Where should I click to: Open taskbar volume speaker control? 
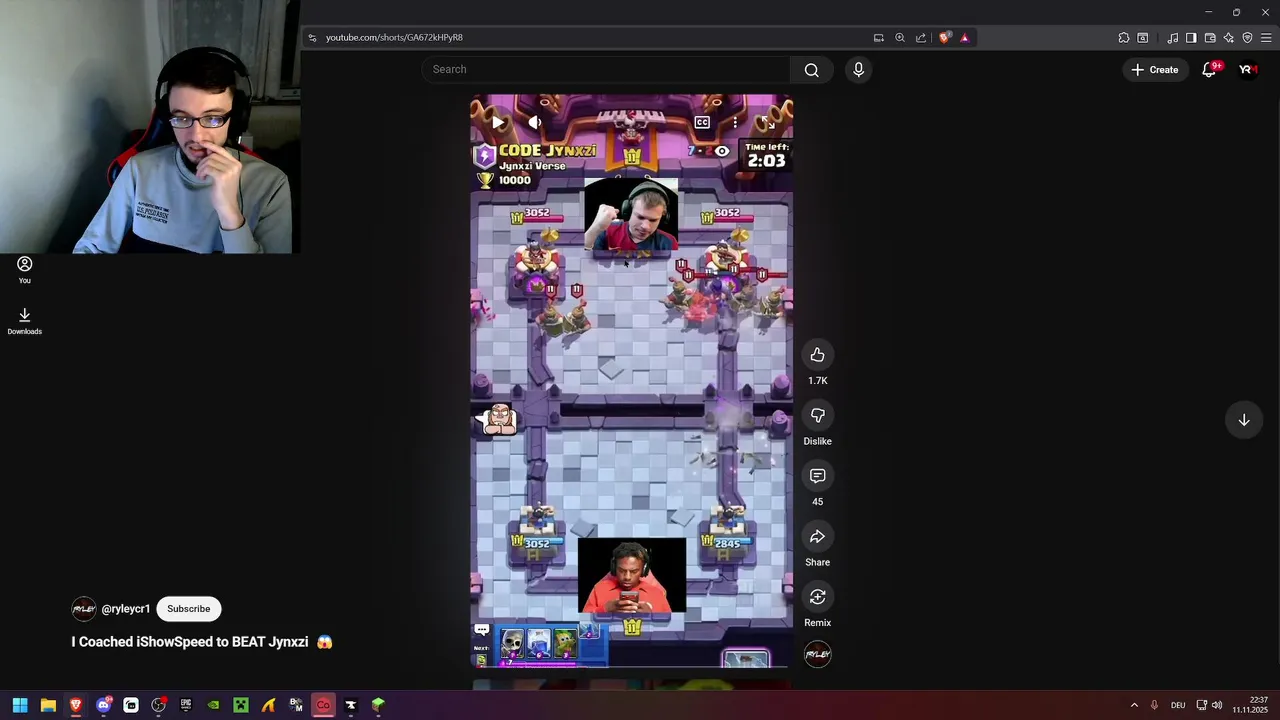pos(1217,705)
